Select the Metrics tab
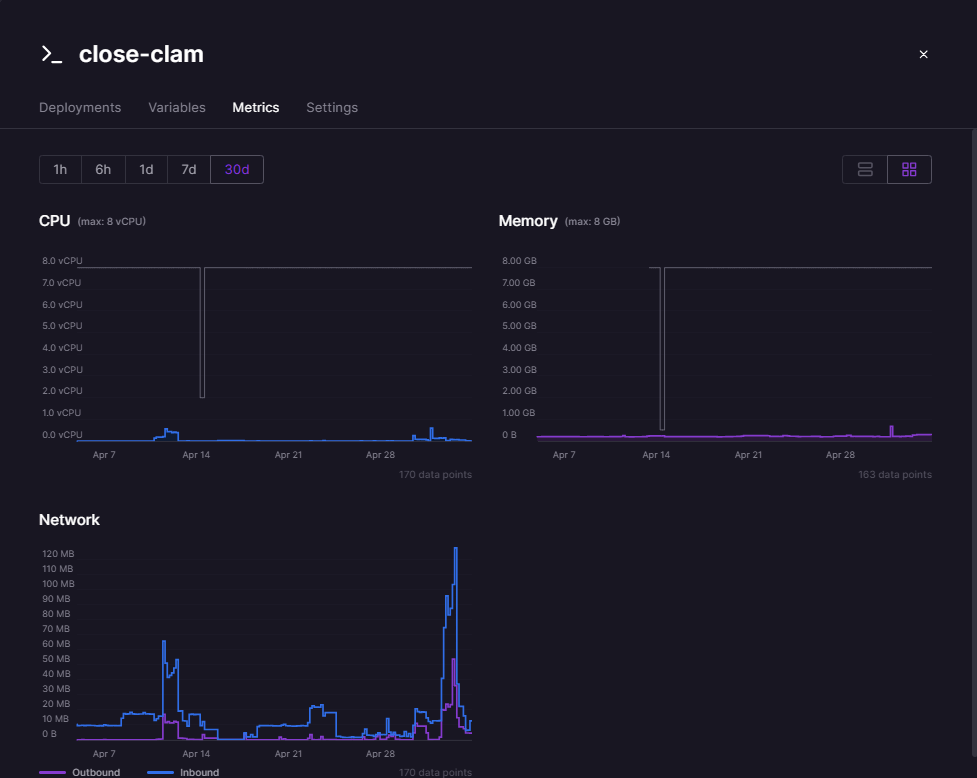The height and width of the screenshot is (778, 977). (255, 107)
